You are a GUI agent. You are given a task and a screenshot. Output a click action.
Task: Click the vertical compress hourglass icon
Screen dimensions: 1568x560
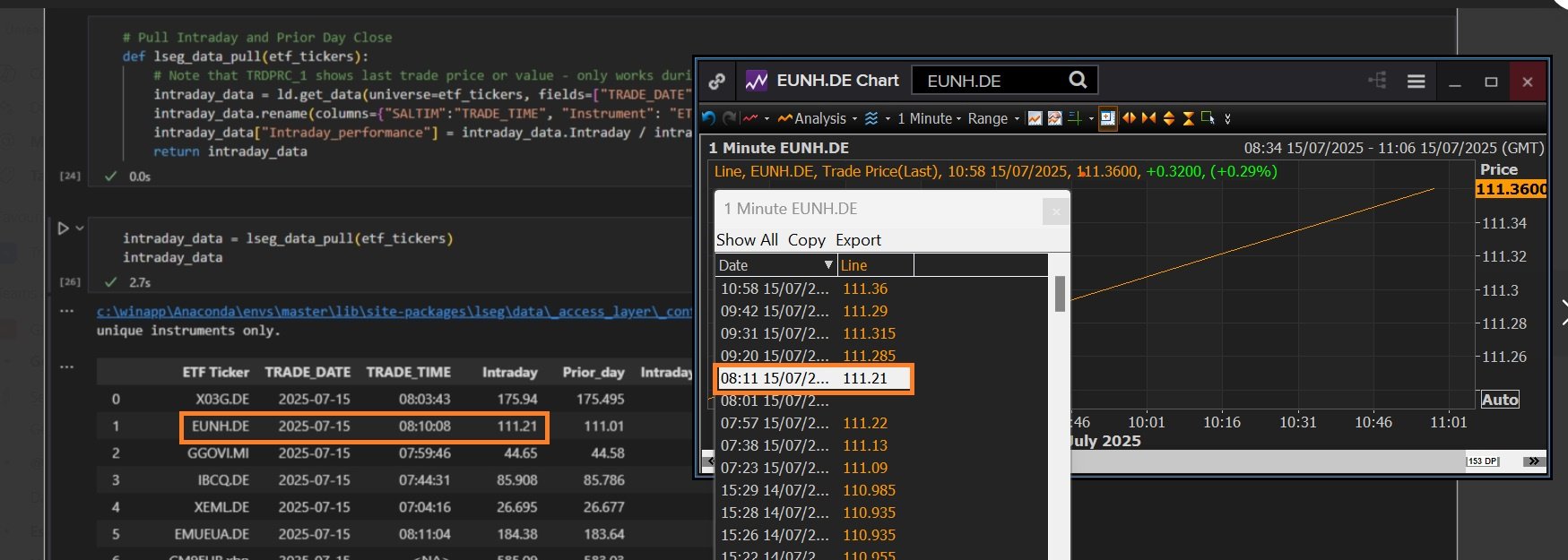1188,118
